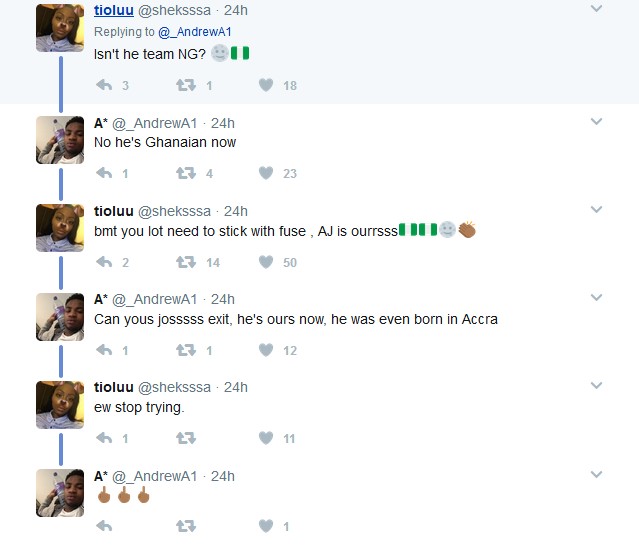Like the "No he's Ghanaian now" tweet
Screen dimensions: 639x545
click(x=266, y=173)
